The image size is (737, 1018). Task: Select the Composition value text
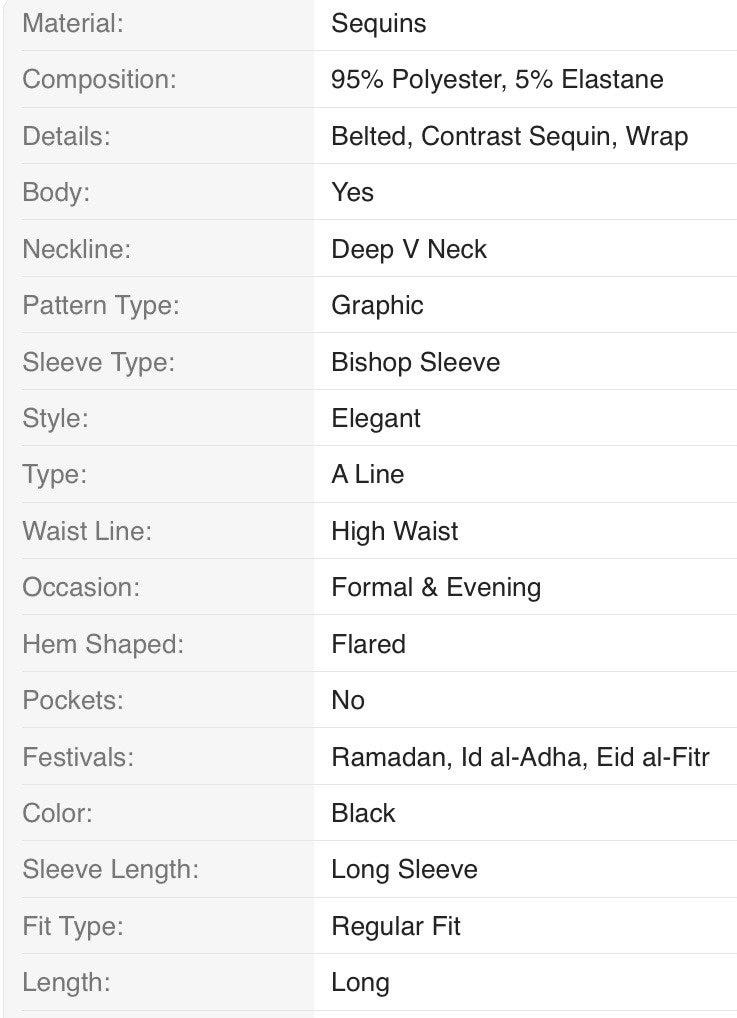497,80
